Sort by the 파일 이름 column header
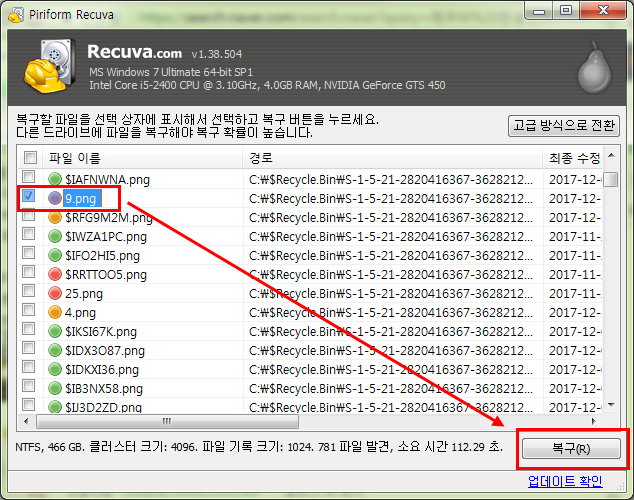Screen dimensions: 634x500 coord(142,158)
